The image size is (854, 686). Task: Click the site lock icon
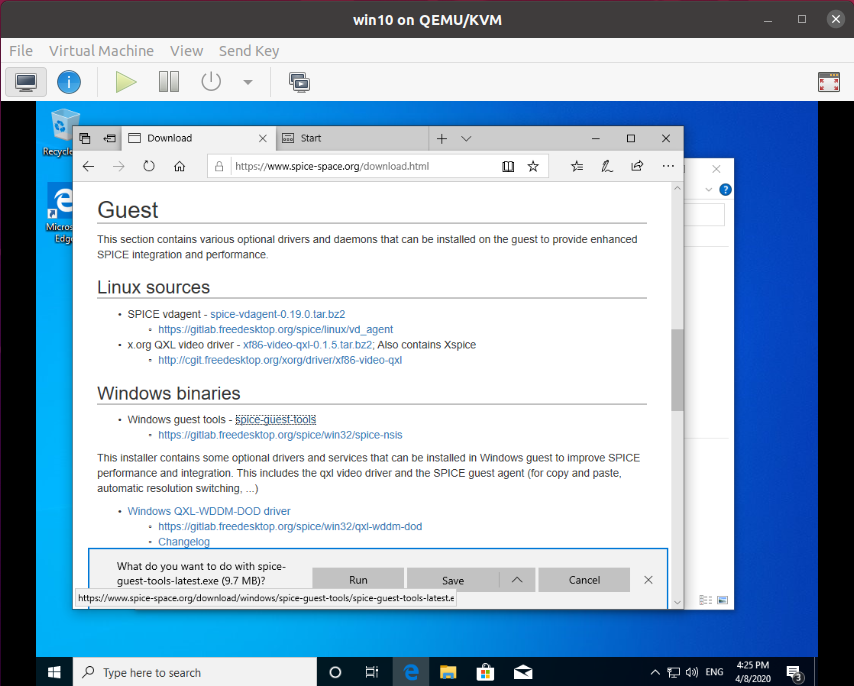[x=219, y=166]
